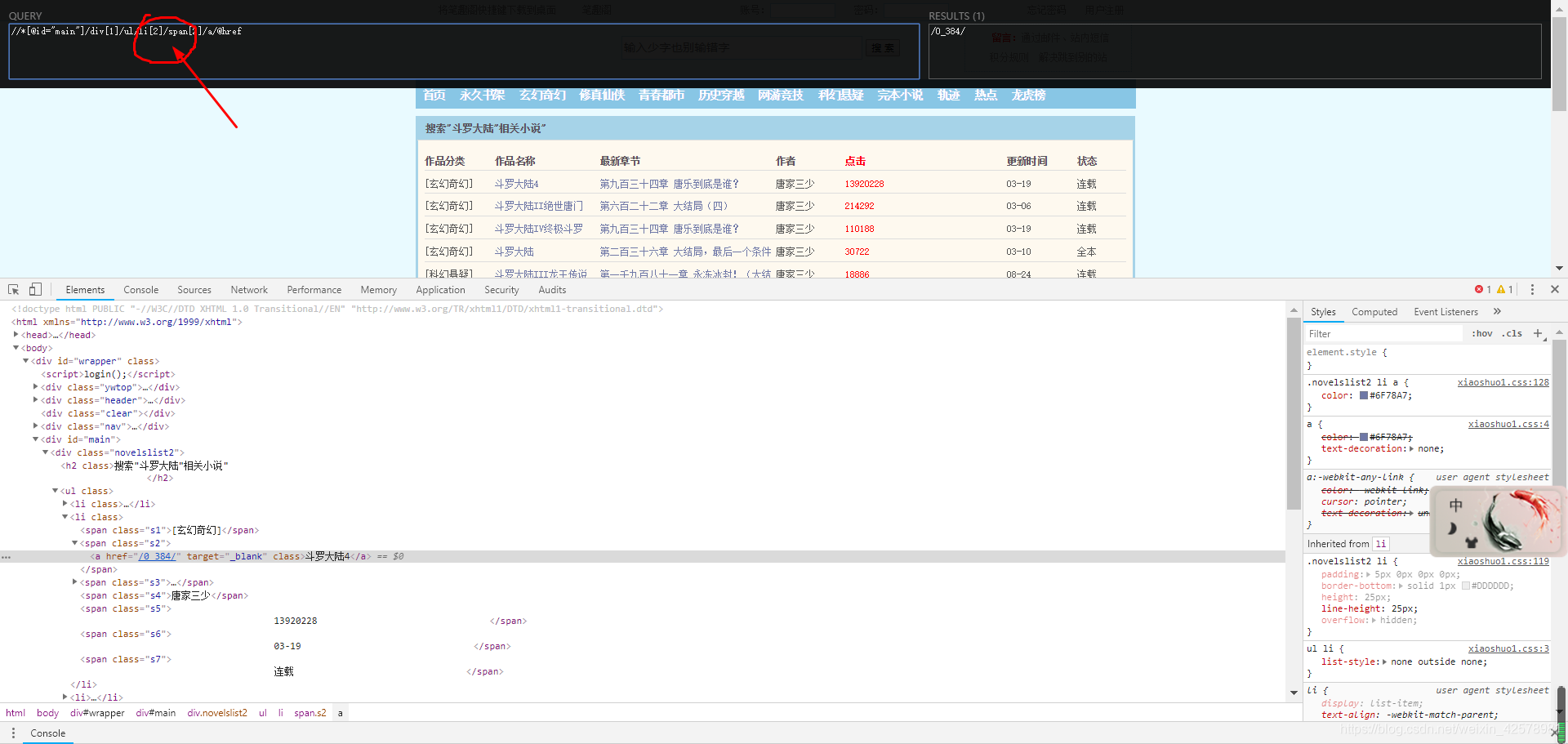Open the 斗罗大陆4 novel link

coord(516,184)
